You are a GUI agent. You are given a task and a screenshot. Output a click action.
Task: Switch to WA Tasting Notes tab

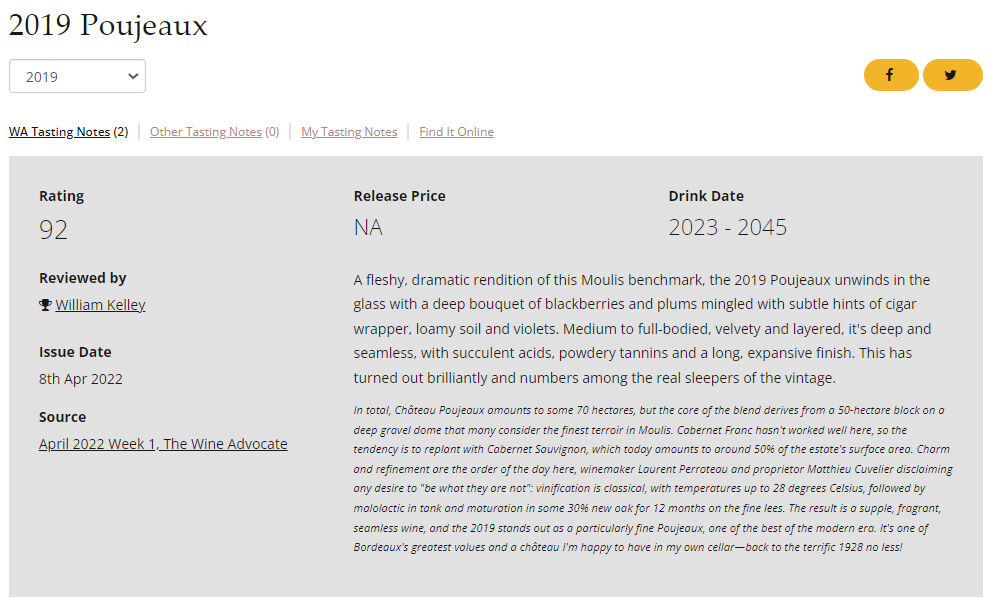click(x=59, y=132)
